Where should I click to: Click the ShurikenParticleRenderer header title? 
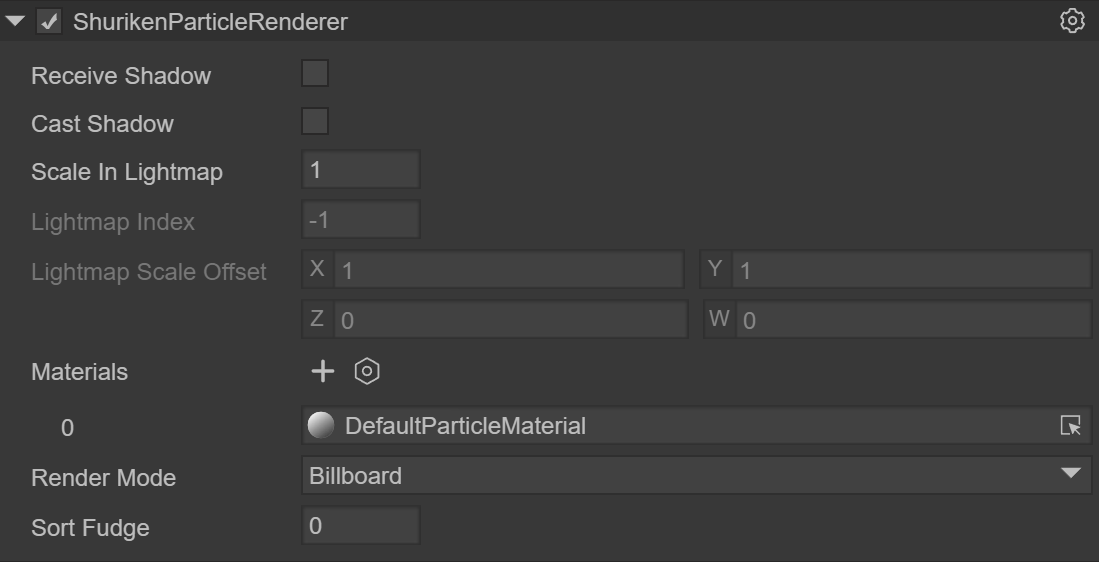point(210,21)
